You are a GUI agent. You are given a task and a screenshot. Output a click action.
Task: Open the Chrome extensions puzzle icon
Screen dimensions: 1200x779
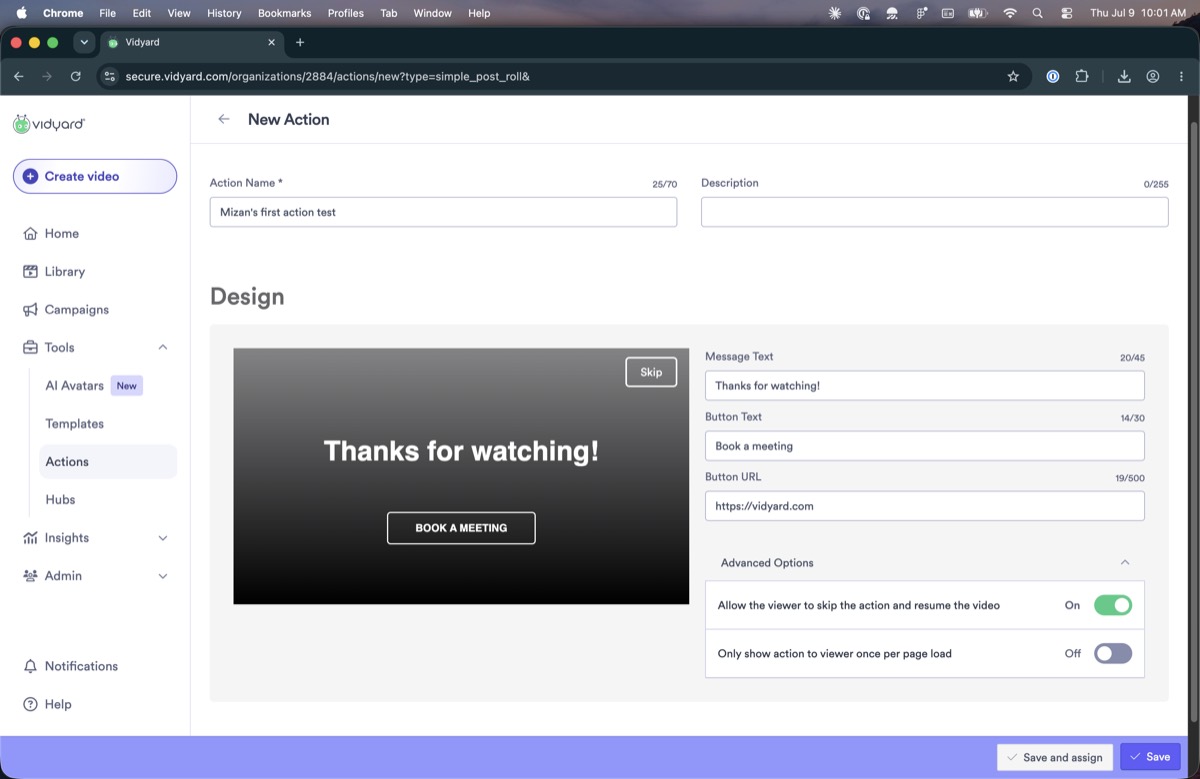pos(1081,76)
